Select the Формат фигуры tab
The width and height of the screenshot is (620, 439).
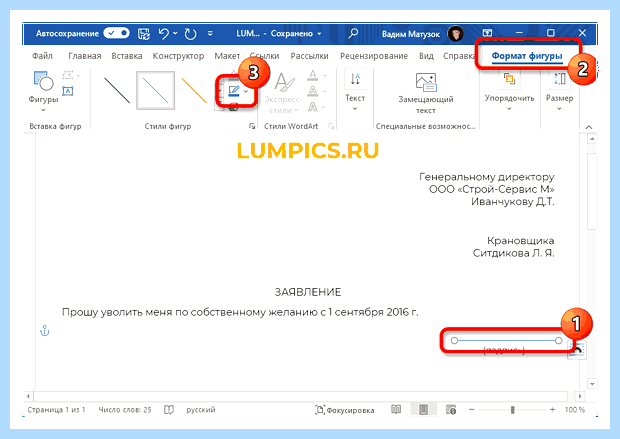tap(527, 56)
